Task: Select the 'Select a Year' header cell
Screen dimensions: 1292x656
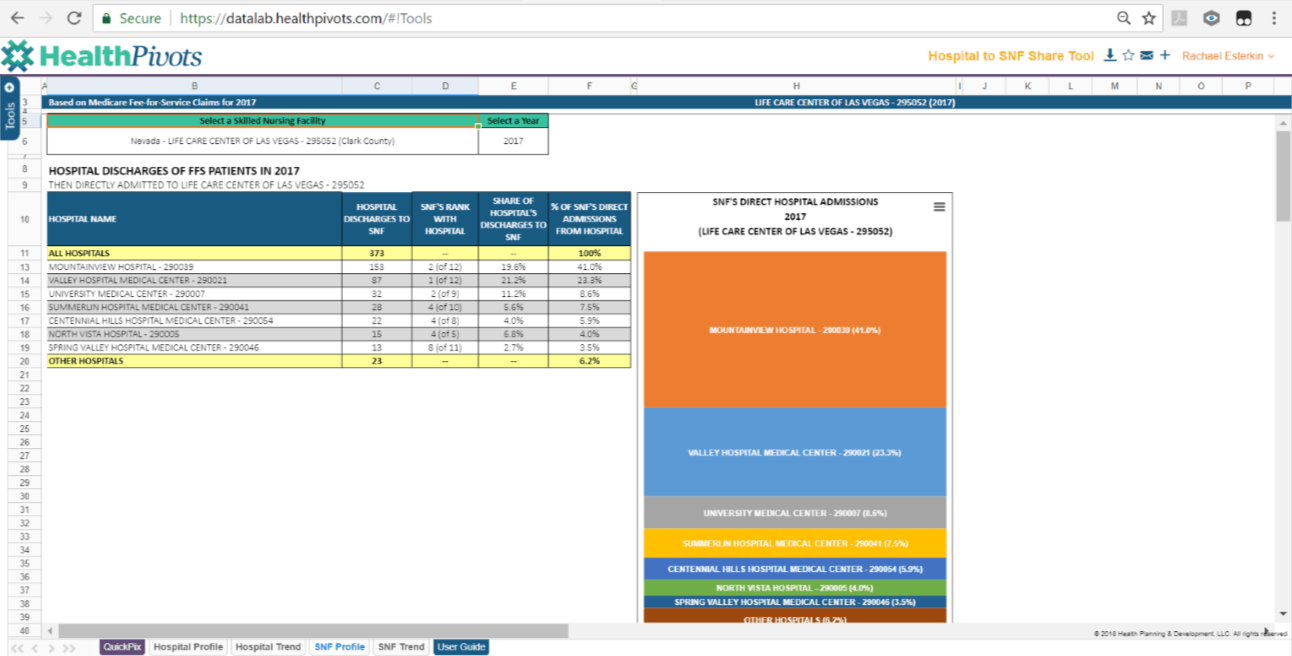Action: coord(513,121)
